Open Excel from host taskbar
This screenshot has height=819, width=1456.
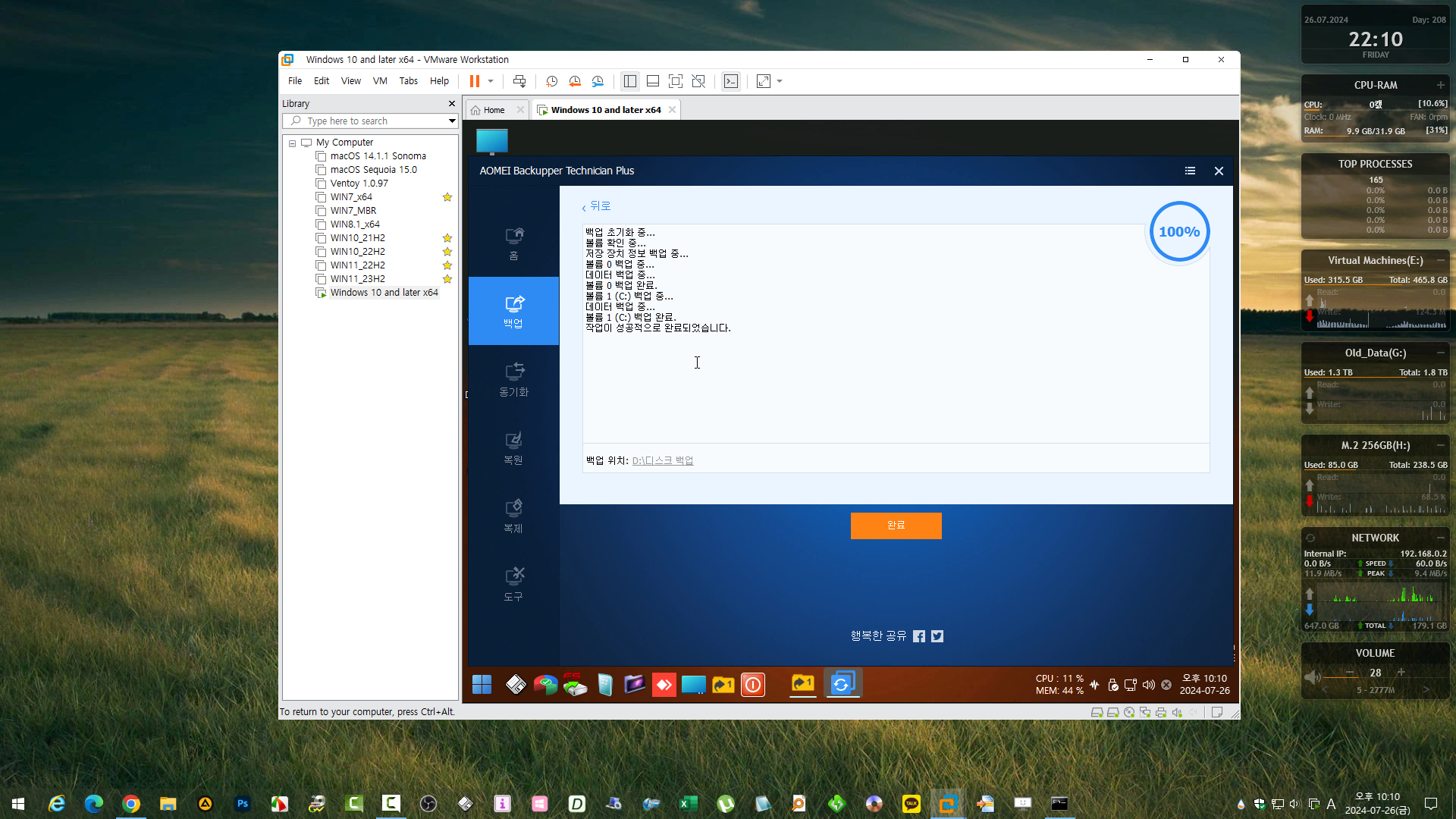click(689, 804)
